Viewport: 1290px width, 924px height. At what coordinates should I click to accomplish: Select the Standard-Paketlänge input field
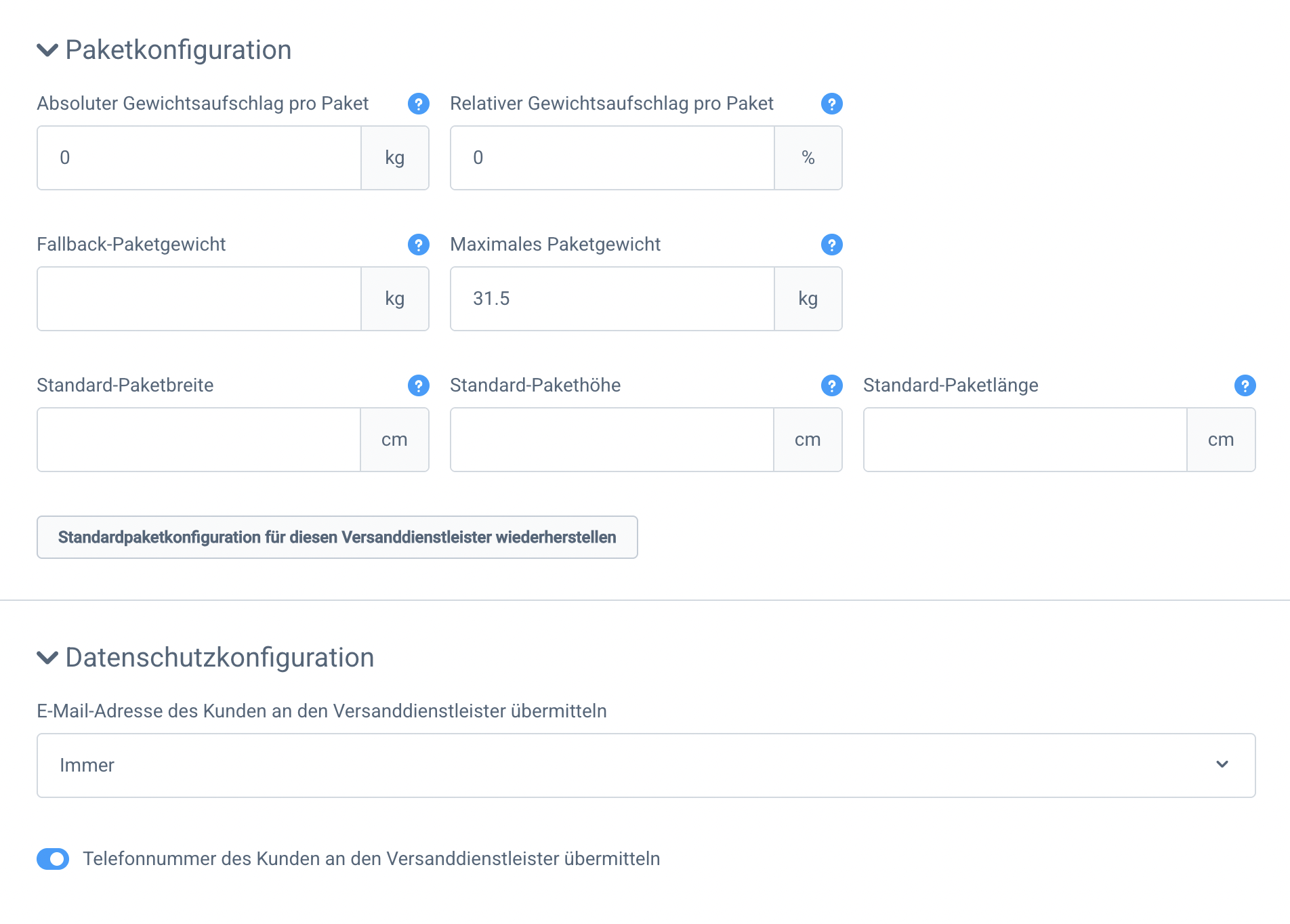(x=1024, y=440)
